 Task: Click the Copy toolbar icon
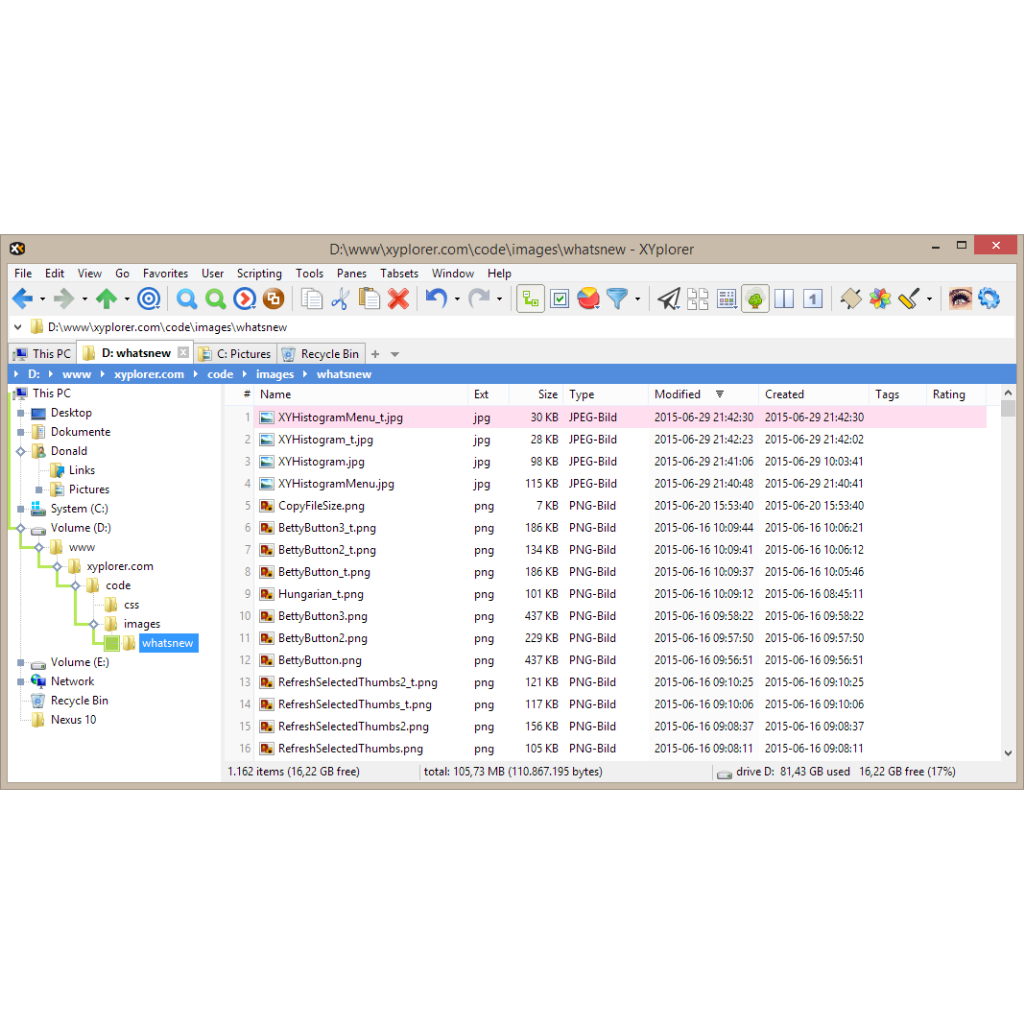pos(312,299)
